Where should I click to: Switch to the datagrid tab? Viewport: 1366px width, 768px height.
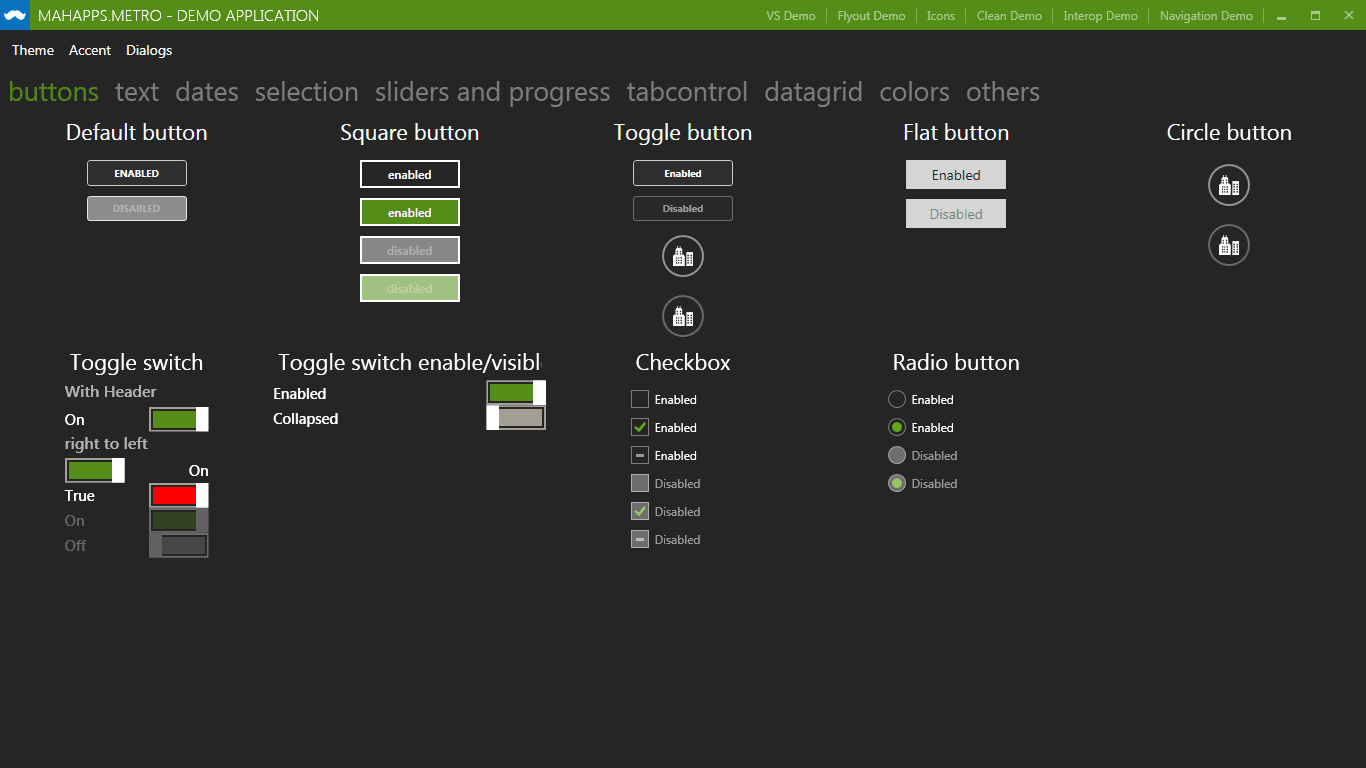[813, 92]
